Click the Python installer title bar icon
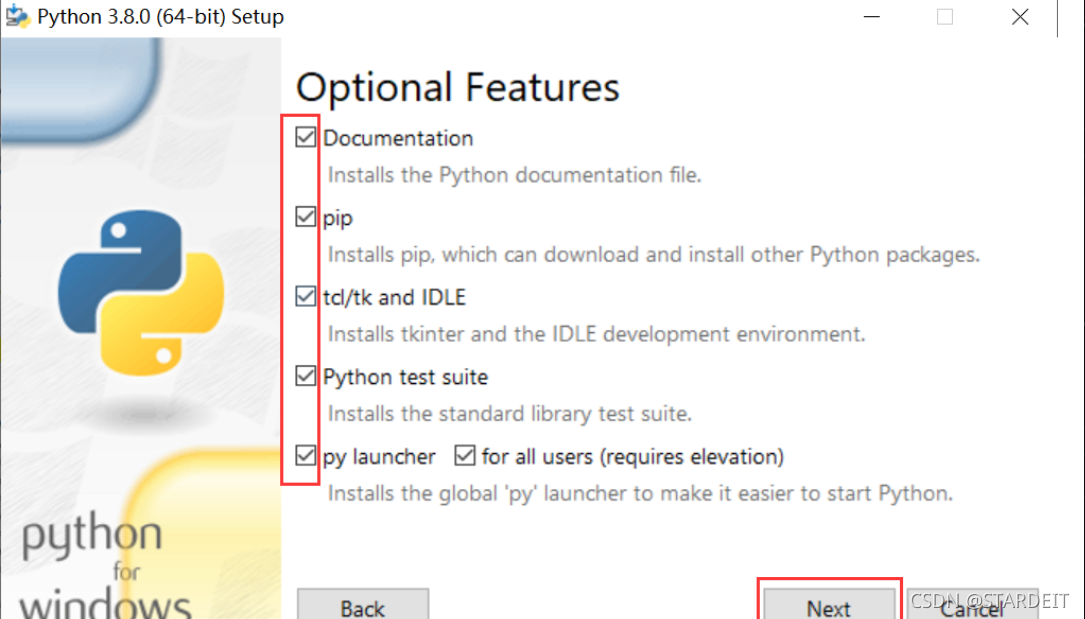 [17, 17]
